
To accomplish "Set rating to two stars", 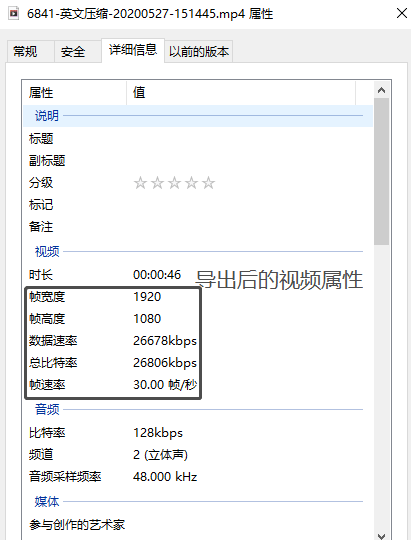I will [x=157, y=183].
